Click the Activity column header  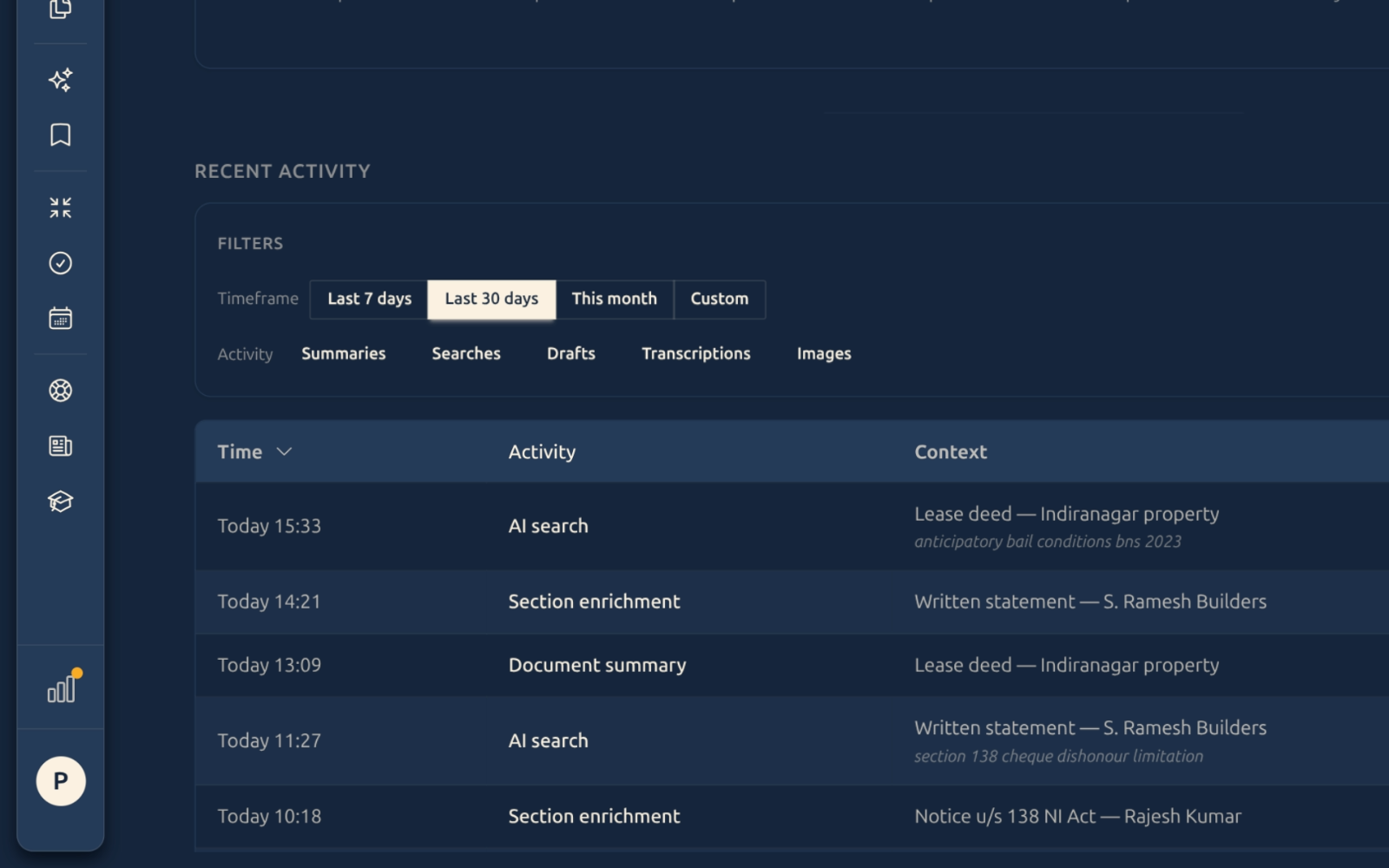(542, 451)
